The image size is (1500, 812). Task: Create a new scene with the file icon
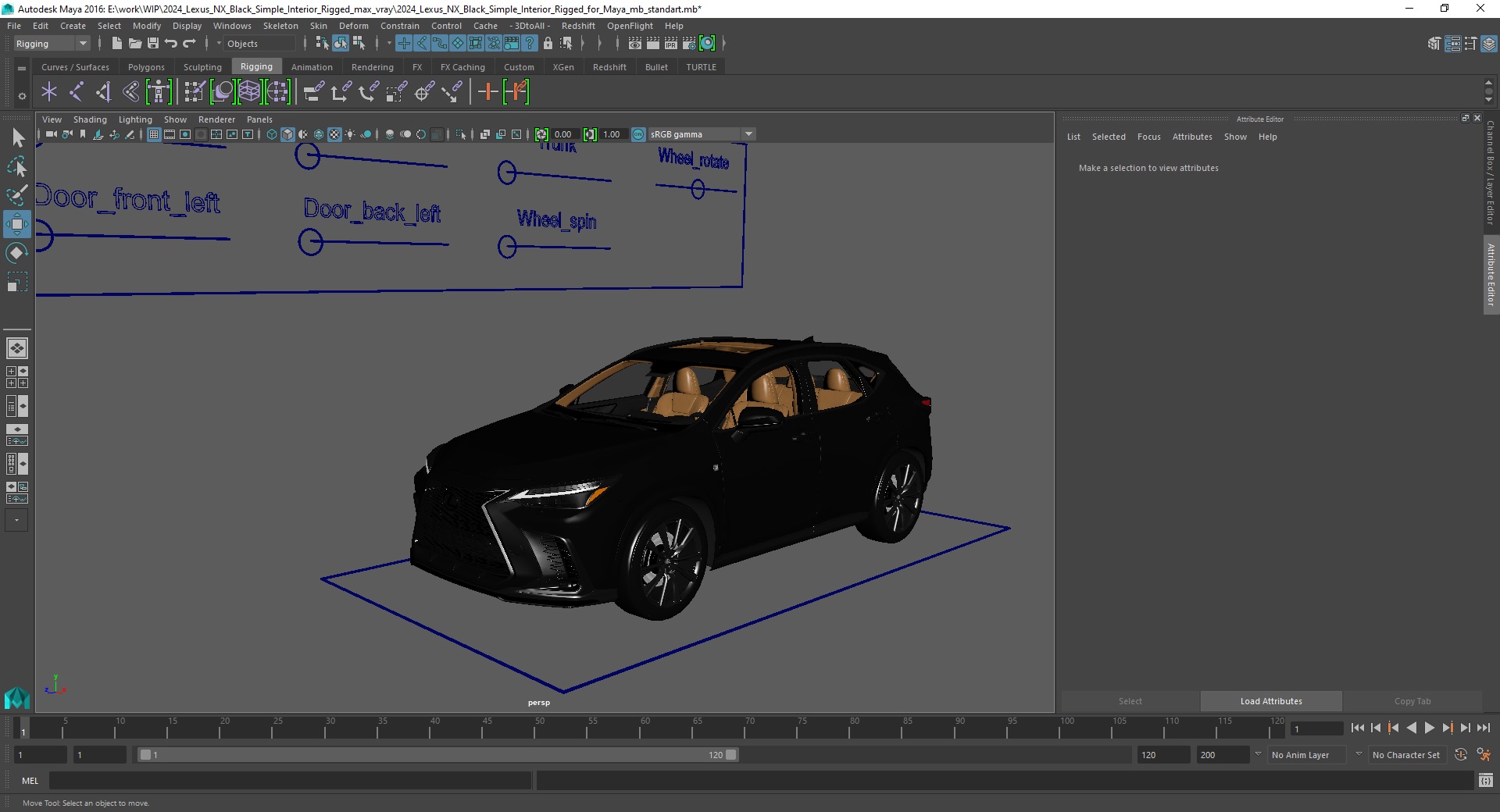[x=116, y=44]
